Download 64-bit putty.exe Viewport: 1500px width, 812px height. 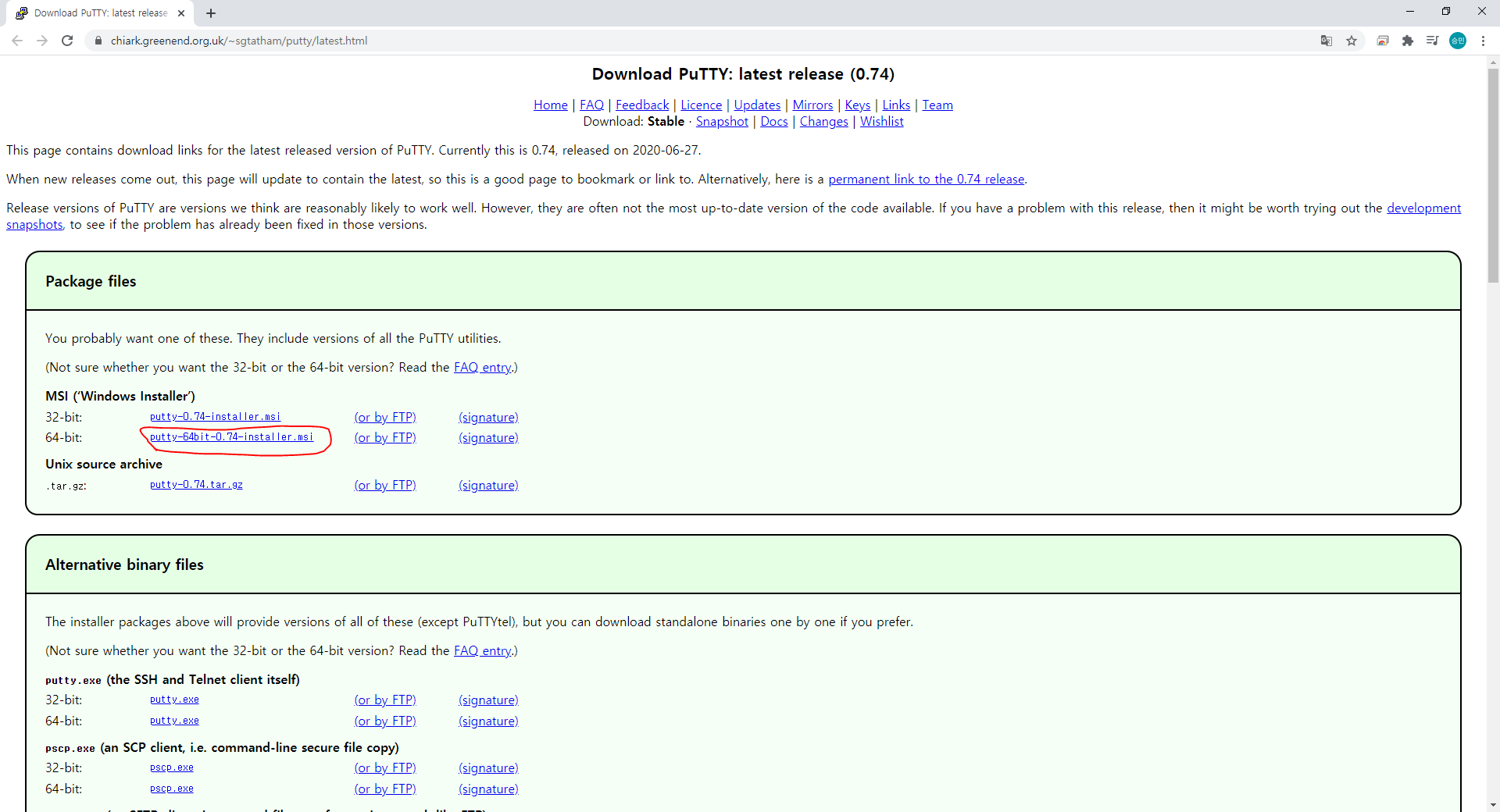pos(174,721)
